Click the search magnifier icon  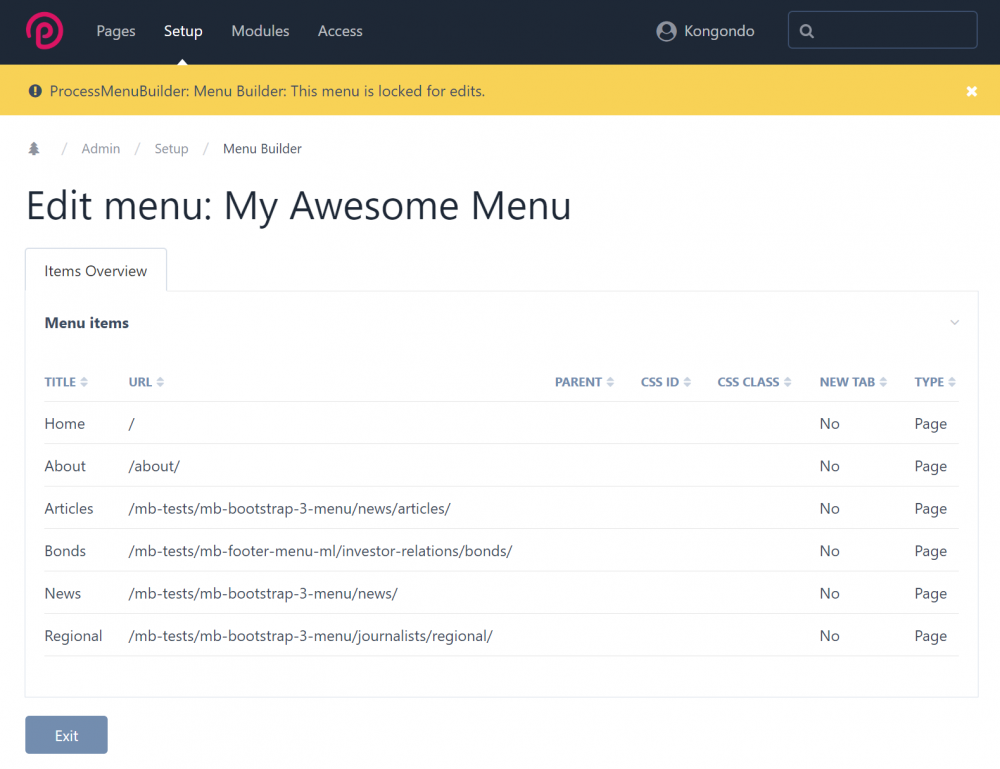tap(807, 32)
